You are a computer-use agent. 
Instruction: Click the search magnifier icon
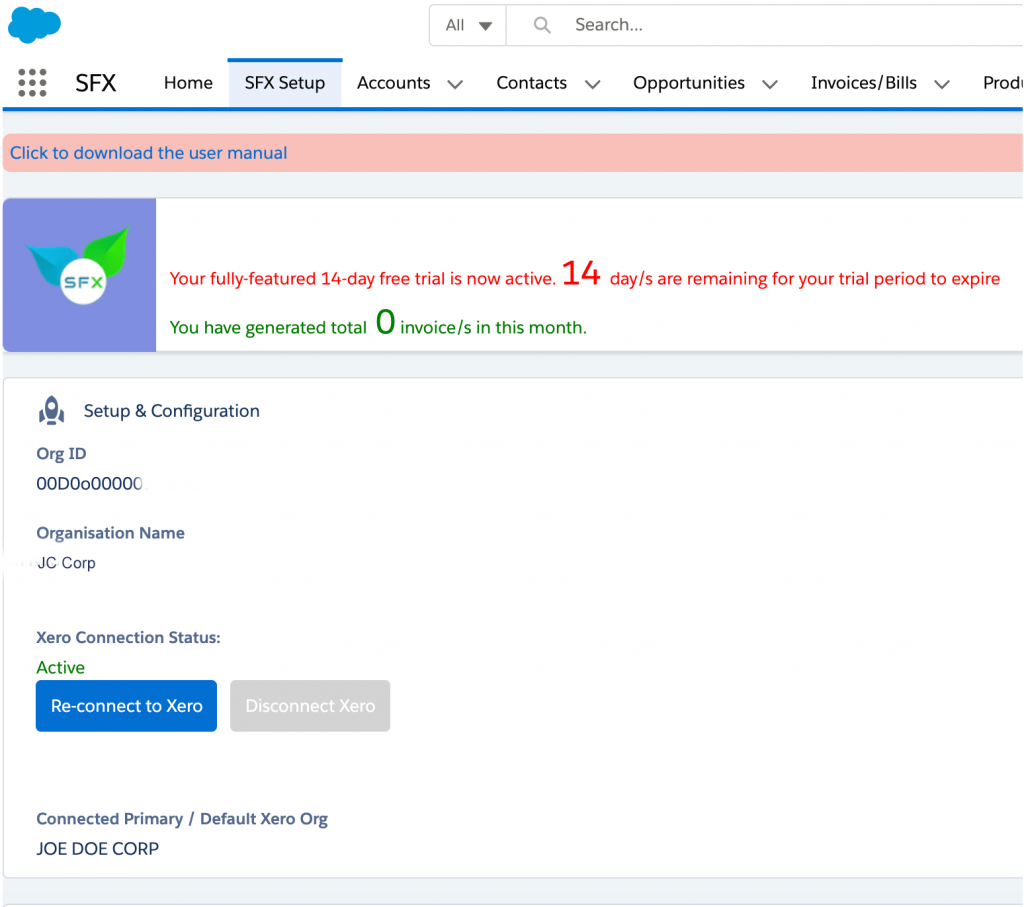click(x=541, y=25)
